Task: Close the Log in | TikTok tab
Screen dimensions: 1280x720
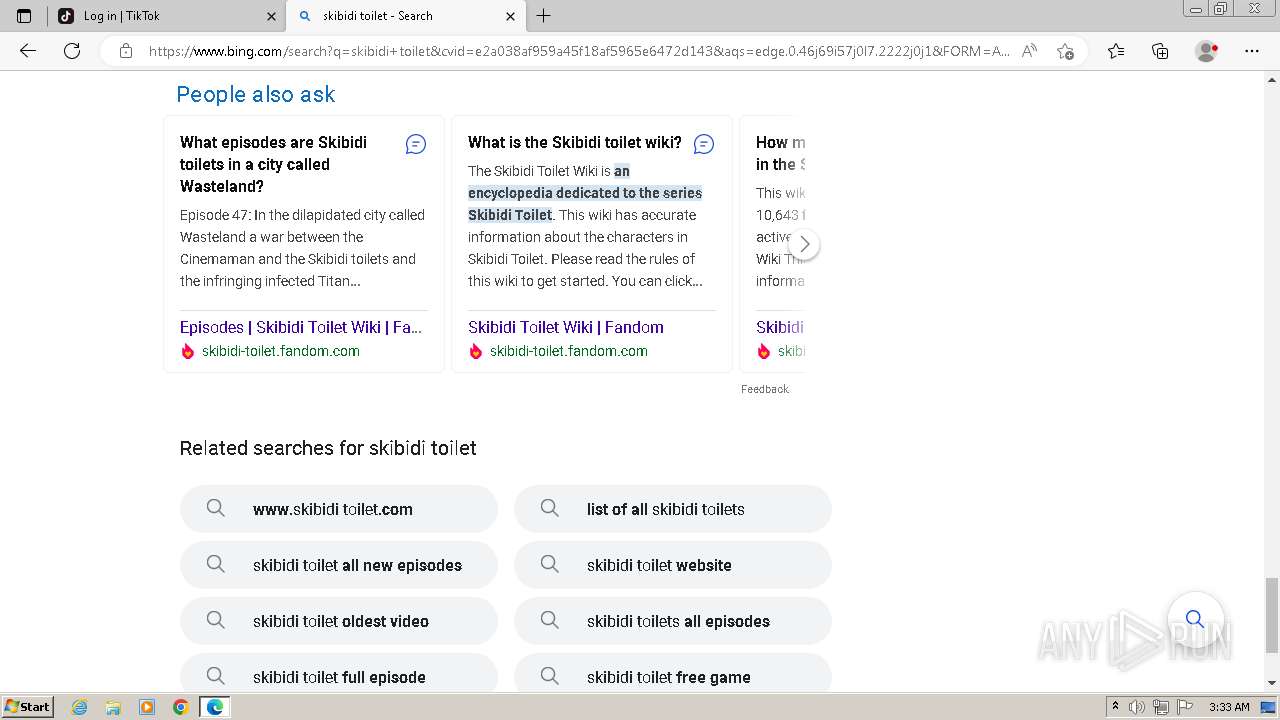Action: (271, 16)
